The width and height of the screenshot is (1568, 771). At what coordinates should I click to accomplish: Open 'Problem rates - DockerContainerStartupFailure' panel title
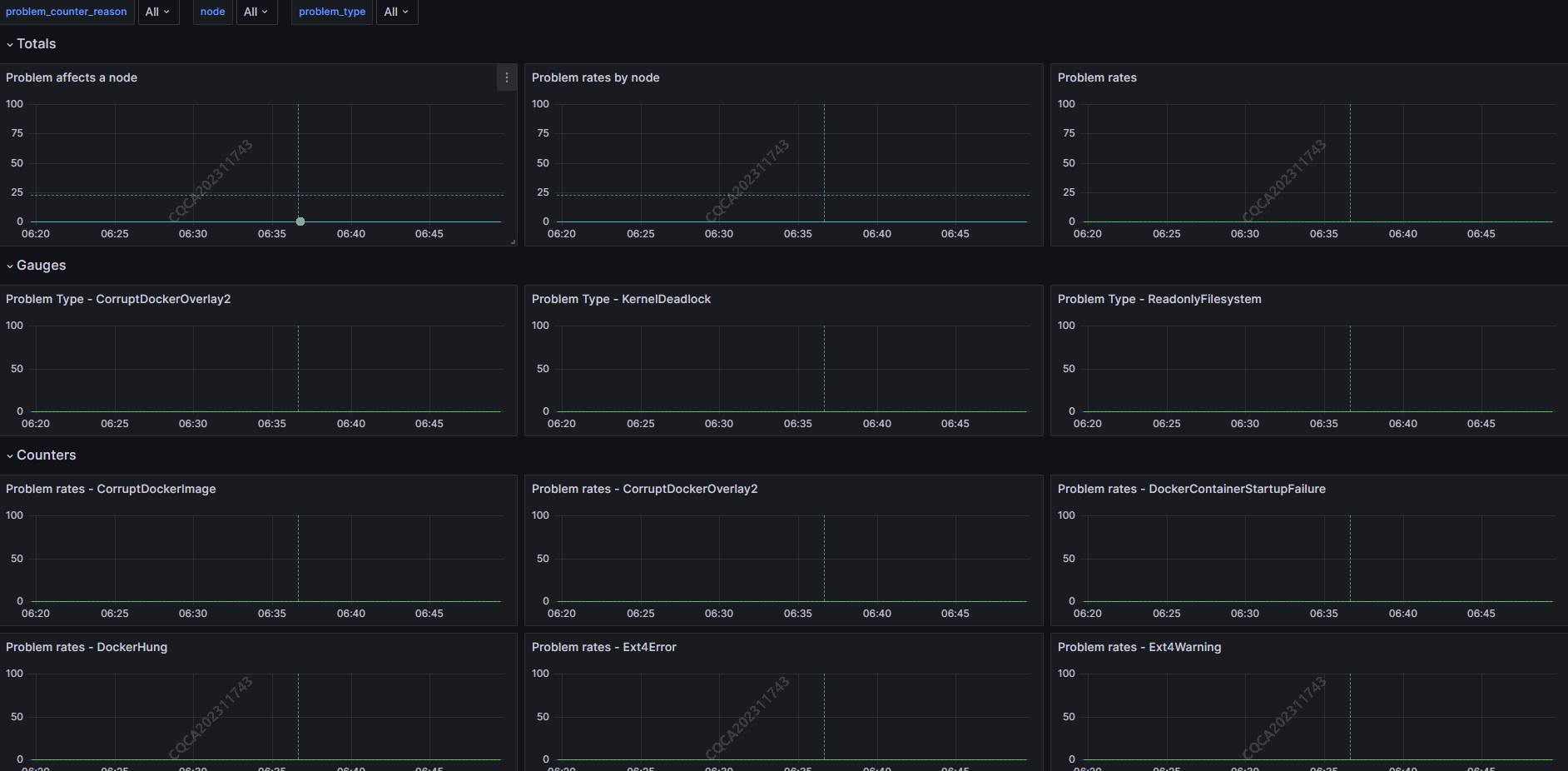coord(1192,489)
